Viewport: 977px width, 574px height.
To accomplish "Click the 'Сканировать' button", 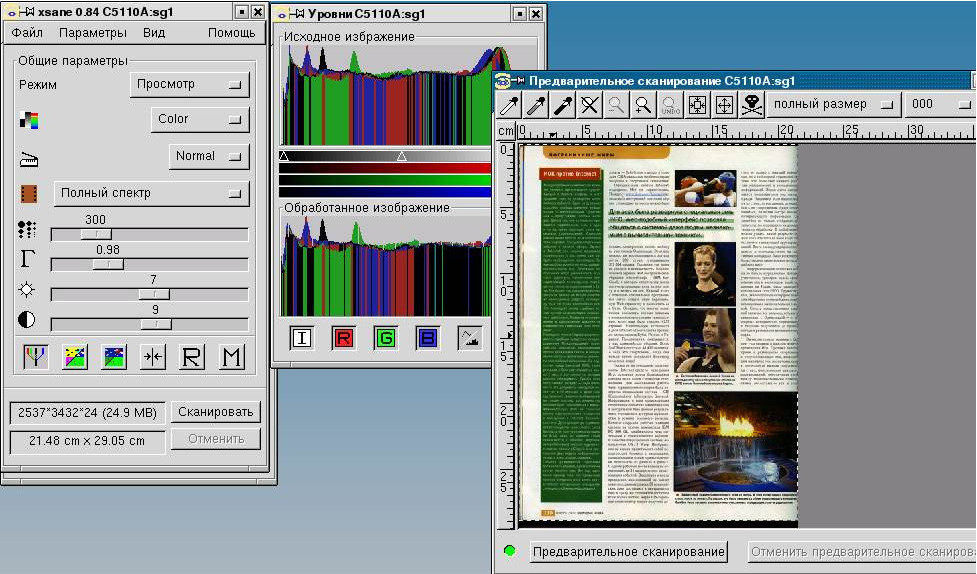I will (x=215, y=412).
